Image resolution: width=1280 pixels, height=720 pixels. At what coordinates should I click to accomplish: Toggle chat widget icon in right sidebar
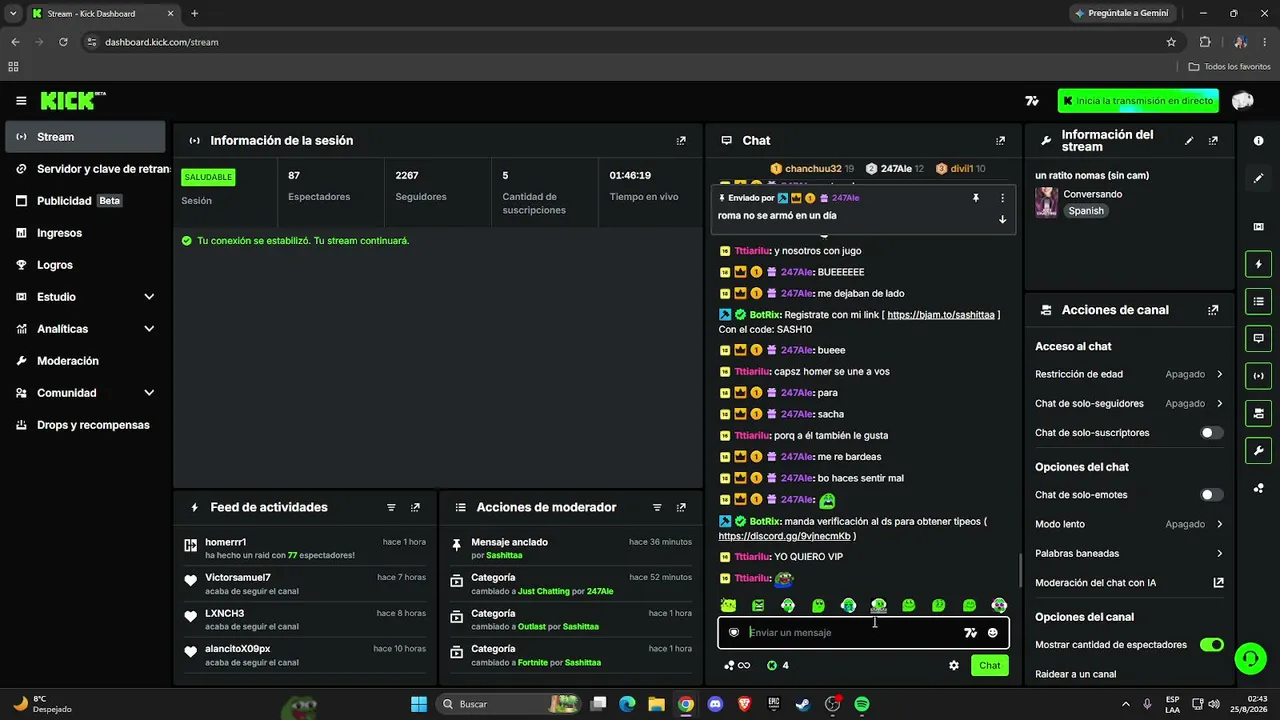tap(1258, 338)
